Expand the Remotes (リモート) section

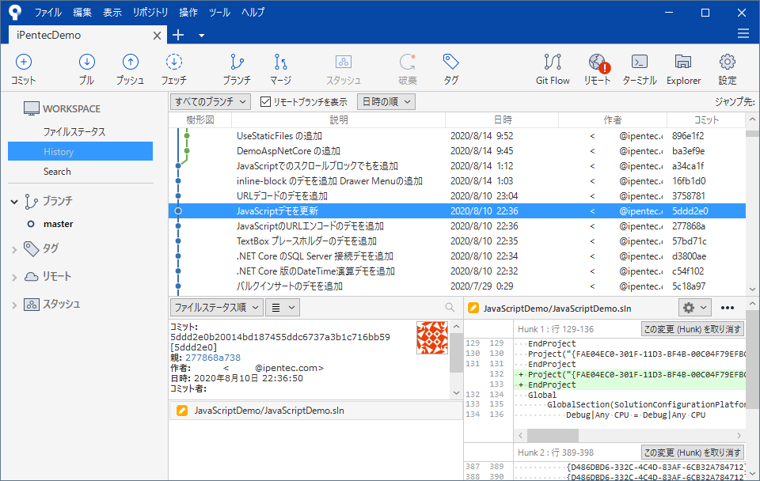[14, 277]
